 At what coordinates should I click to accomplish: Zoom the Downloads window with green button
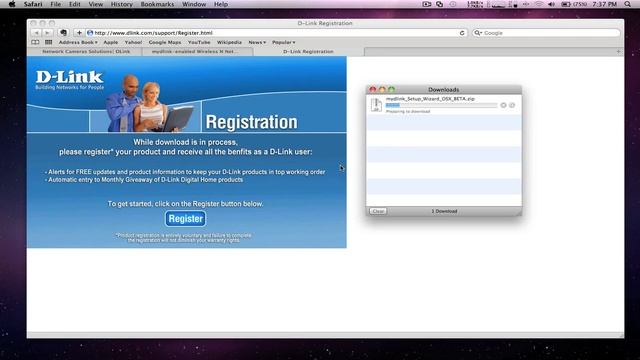click(x=391, y=89)
